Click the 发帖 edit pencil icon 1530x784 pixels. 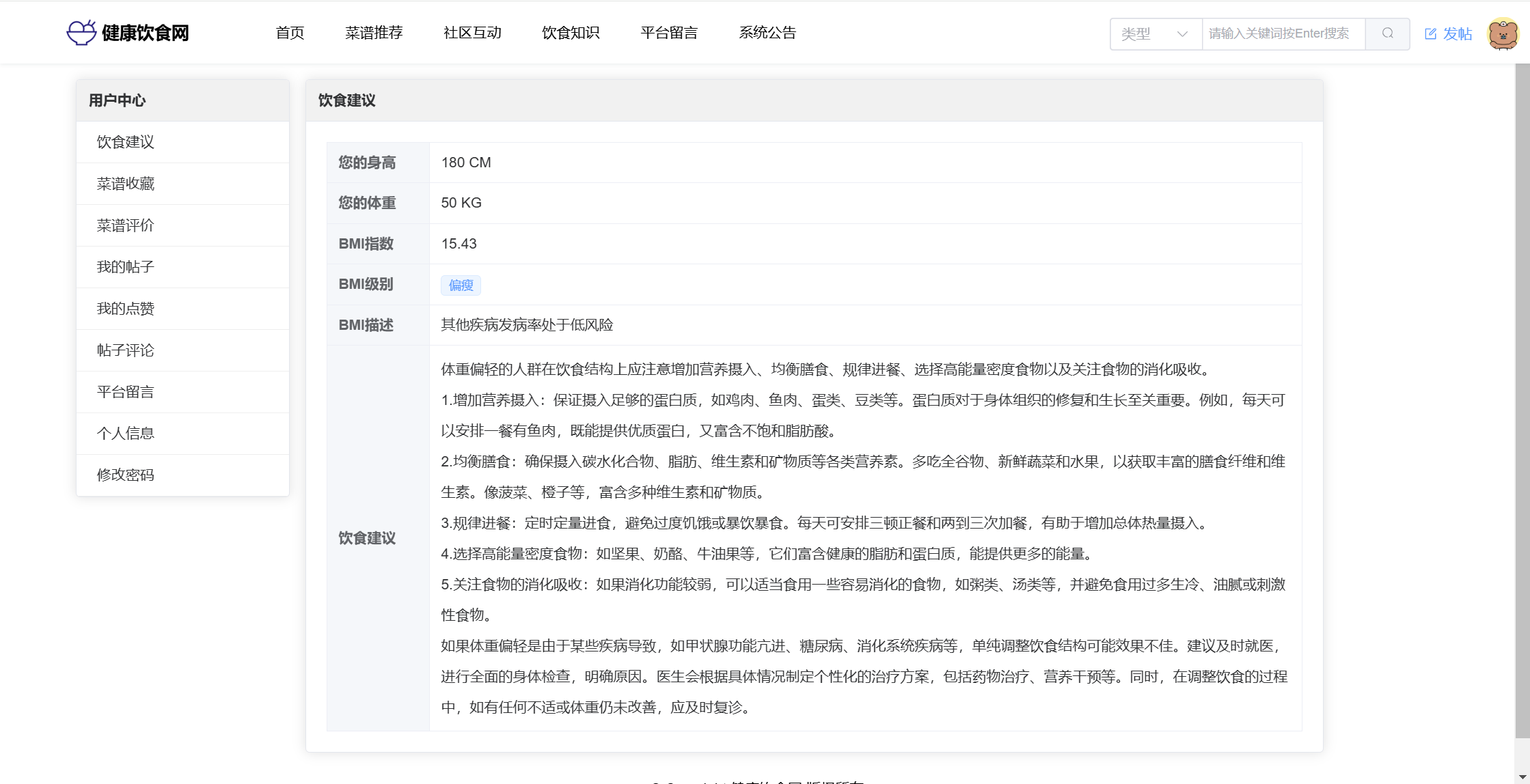click(x=1430, y=33)
